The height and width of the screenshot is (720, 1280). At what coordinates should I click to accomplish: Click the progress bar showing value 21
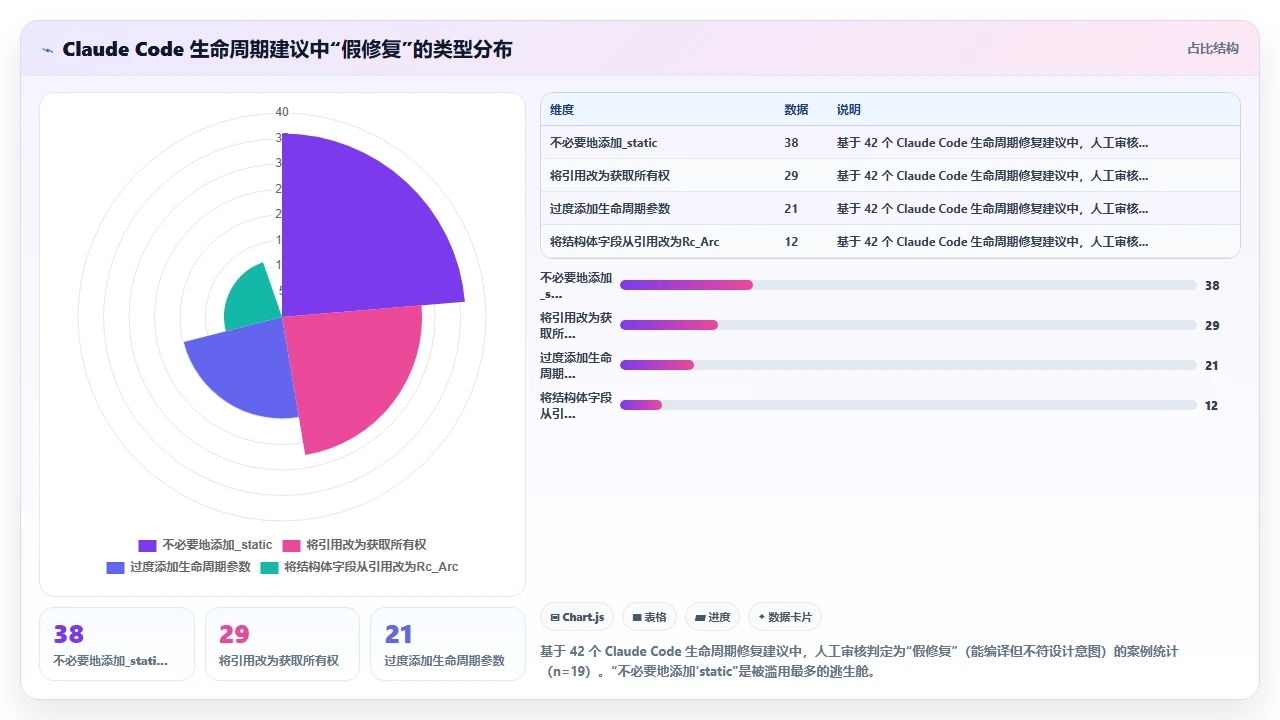908,365
